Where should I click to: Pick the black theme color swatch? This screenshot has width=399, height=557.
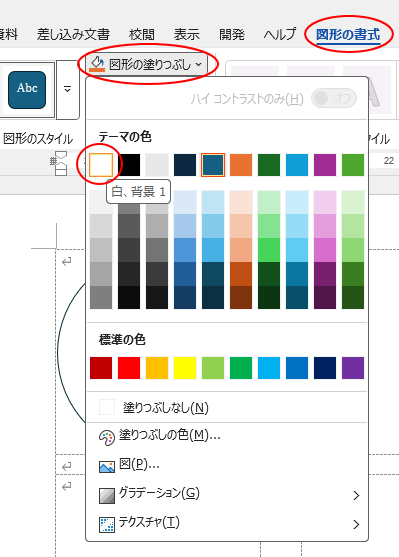[129, 165]
